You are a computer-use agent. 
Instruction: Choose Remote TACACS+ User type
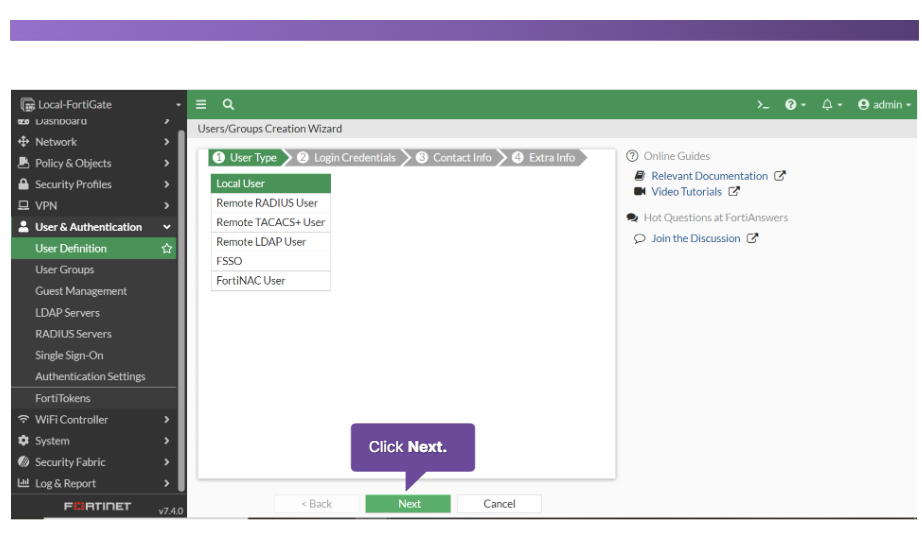[x=270, y=222]
